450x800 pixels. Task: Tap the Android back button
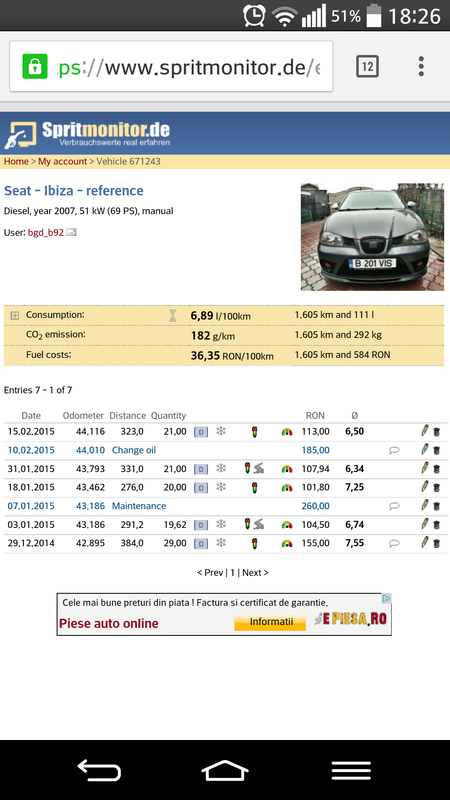point(99,769)
